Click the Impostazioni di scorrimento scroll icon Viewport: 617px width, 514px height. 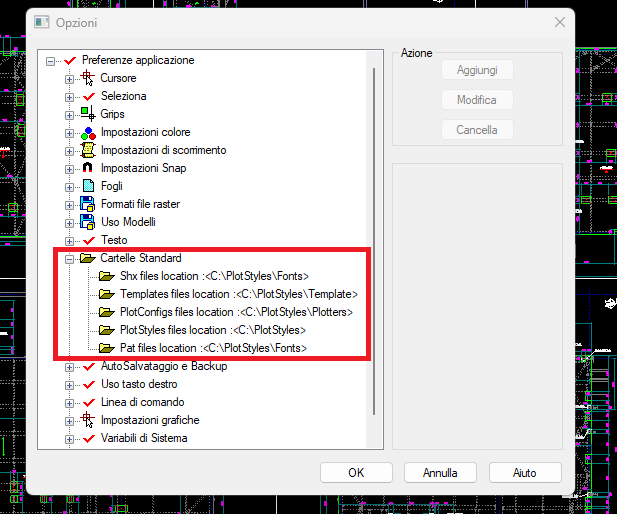88,150
